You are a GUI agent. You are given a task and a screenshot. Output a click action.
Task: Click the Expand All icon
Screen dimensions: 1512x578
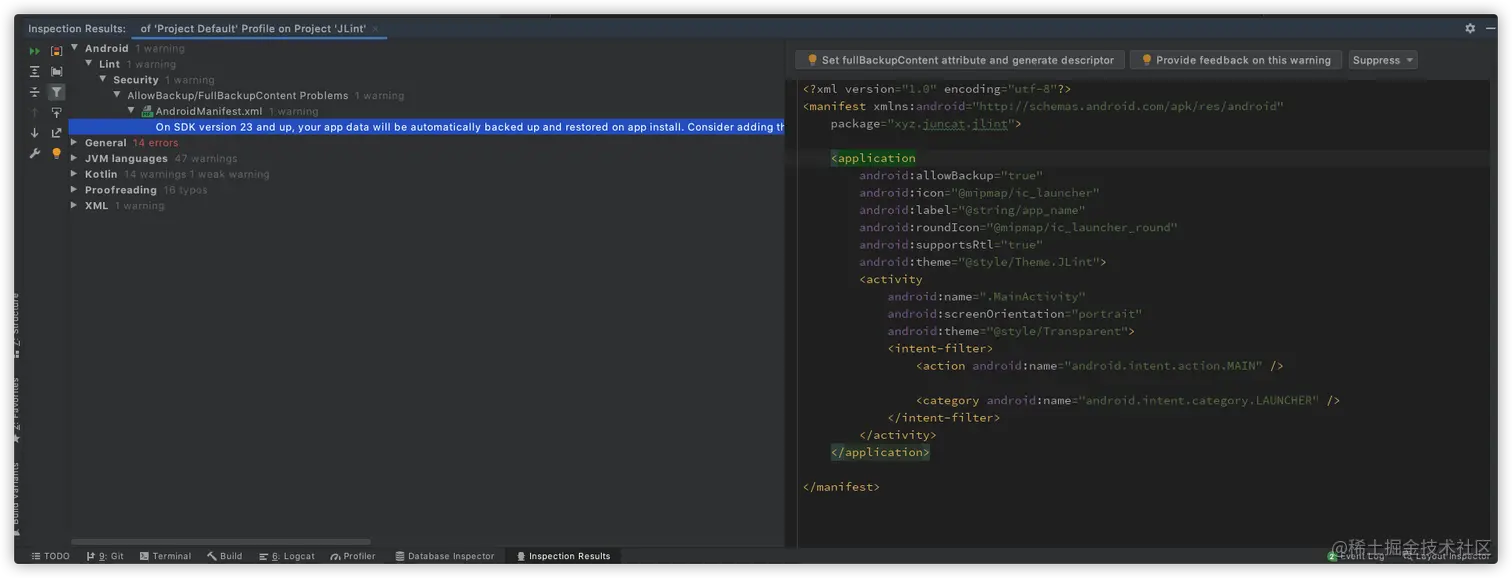pos(35,71)
